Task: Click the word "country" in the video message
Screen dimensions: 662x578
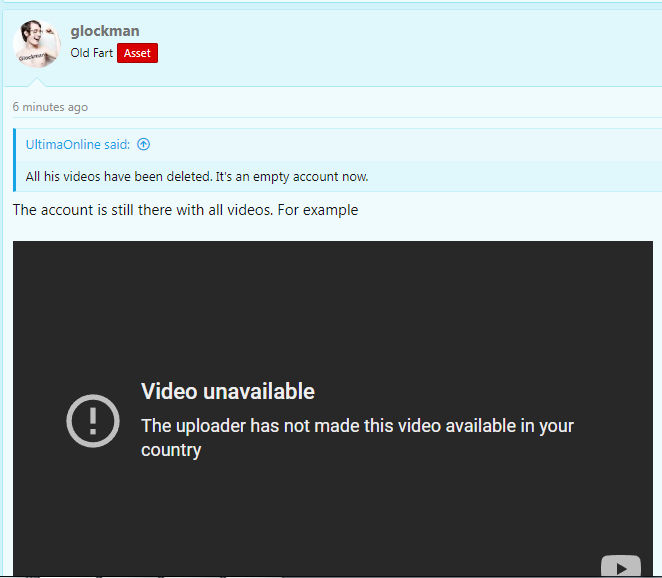Action: coord(171,450)
